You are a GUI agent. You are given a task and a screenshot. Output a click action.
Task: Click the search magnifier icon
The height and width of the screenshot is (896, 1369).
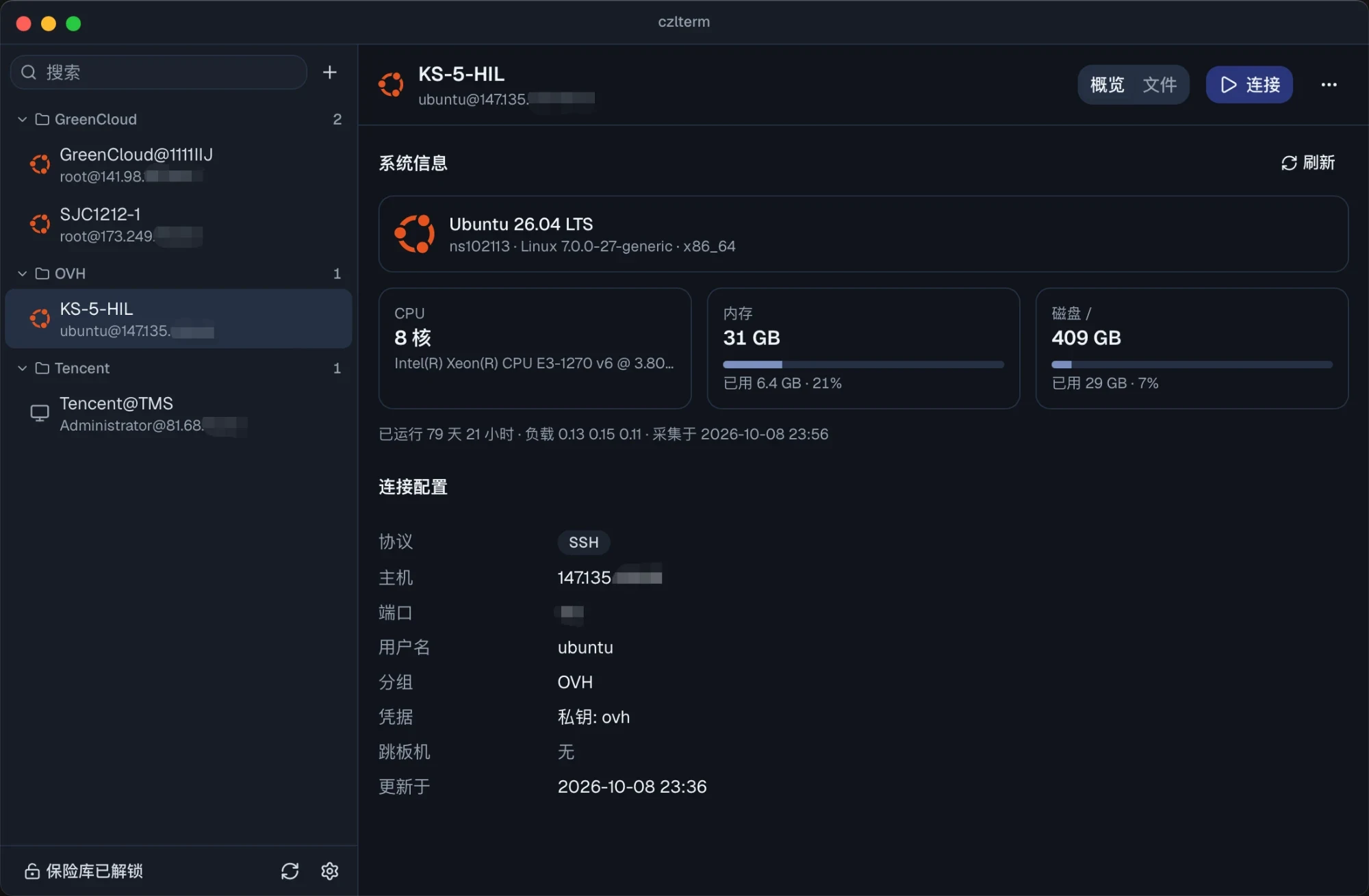point(29,73)
